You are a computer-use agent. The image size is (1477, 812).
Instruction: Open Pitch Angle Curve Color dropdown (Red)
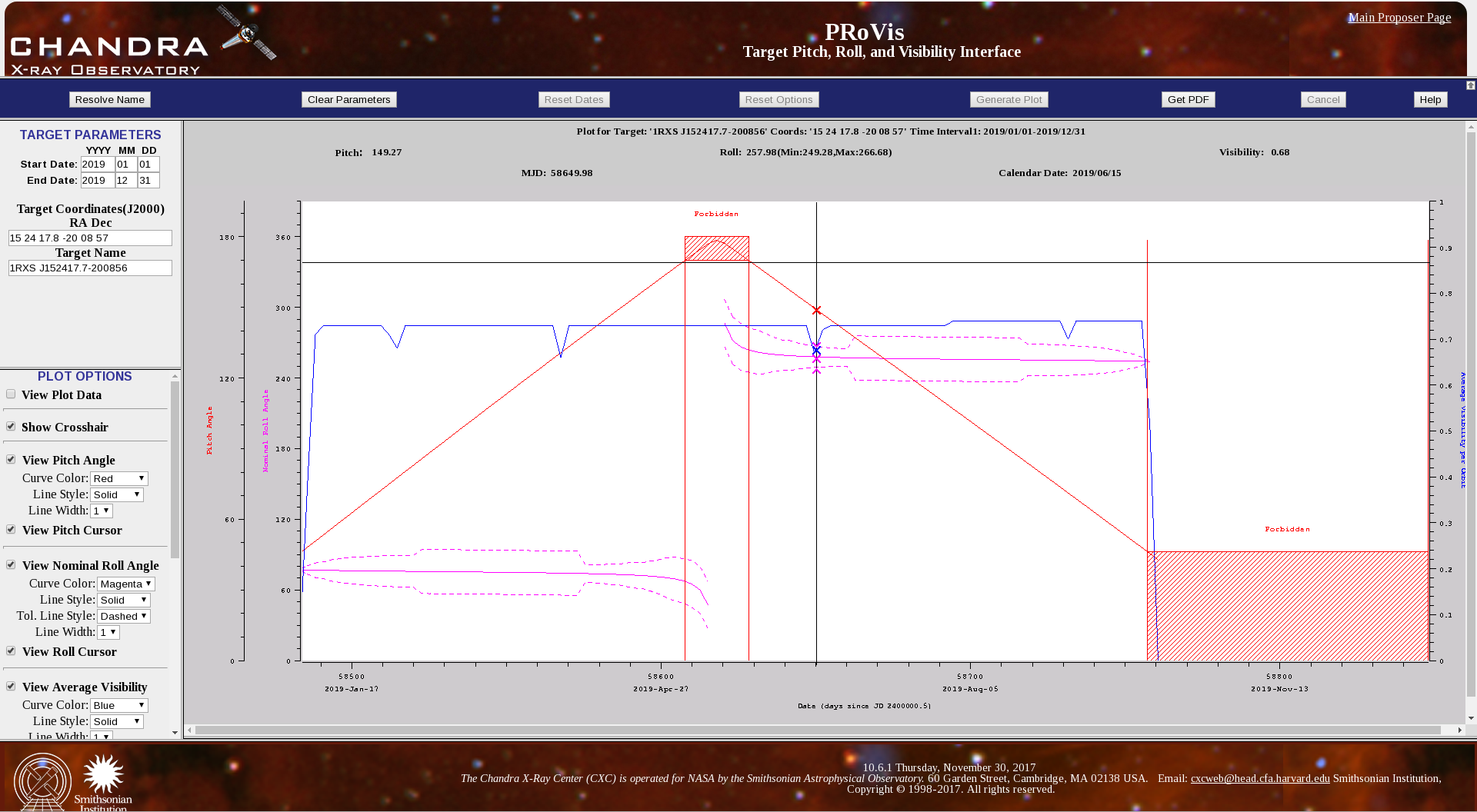tap(119, 478)
